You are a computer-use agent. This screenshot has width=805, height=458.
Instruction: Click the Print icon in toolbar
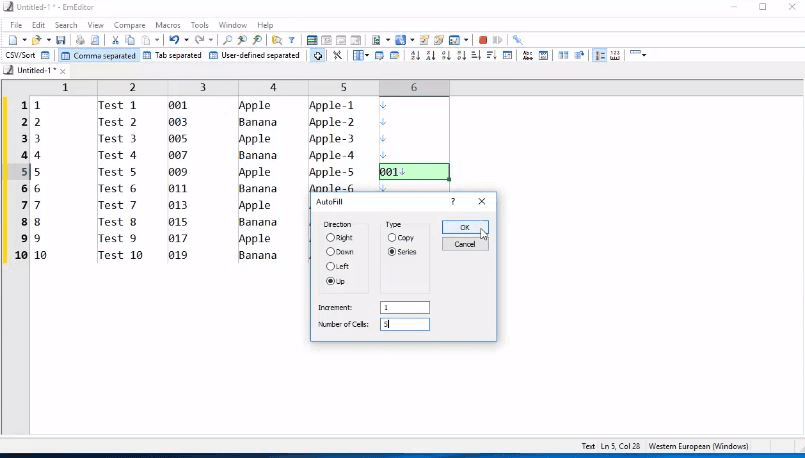tap(80, 40)
